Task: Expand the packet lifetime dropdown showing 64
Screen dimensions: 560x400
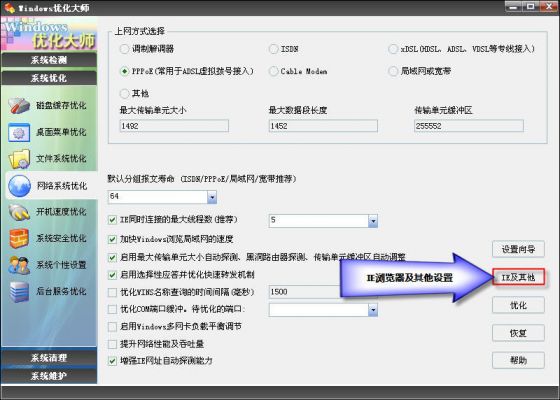Action: coord(212,197)
